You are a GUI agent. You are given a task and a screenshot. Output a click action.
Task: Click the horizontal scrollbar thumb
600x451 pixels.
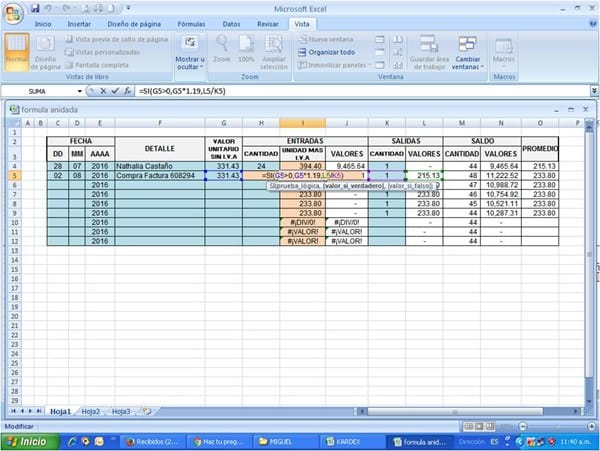[455, 412]
